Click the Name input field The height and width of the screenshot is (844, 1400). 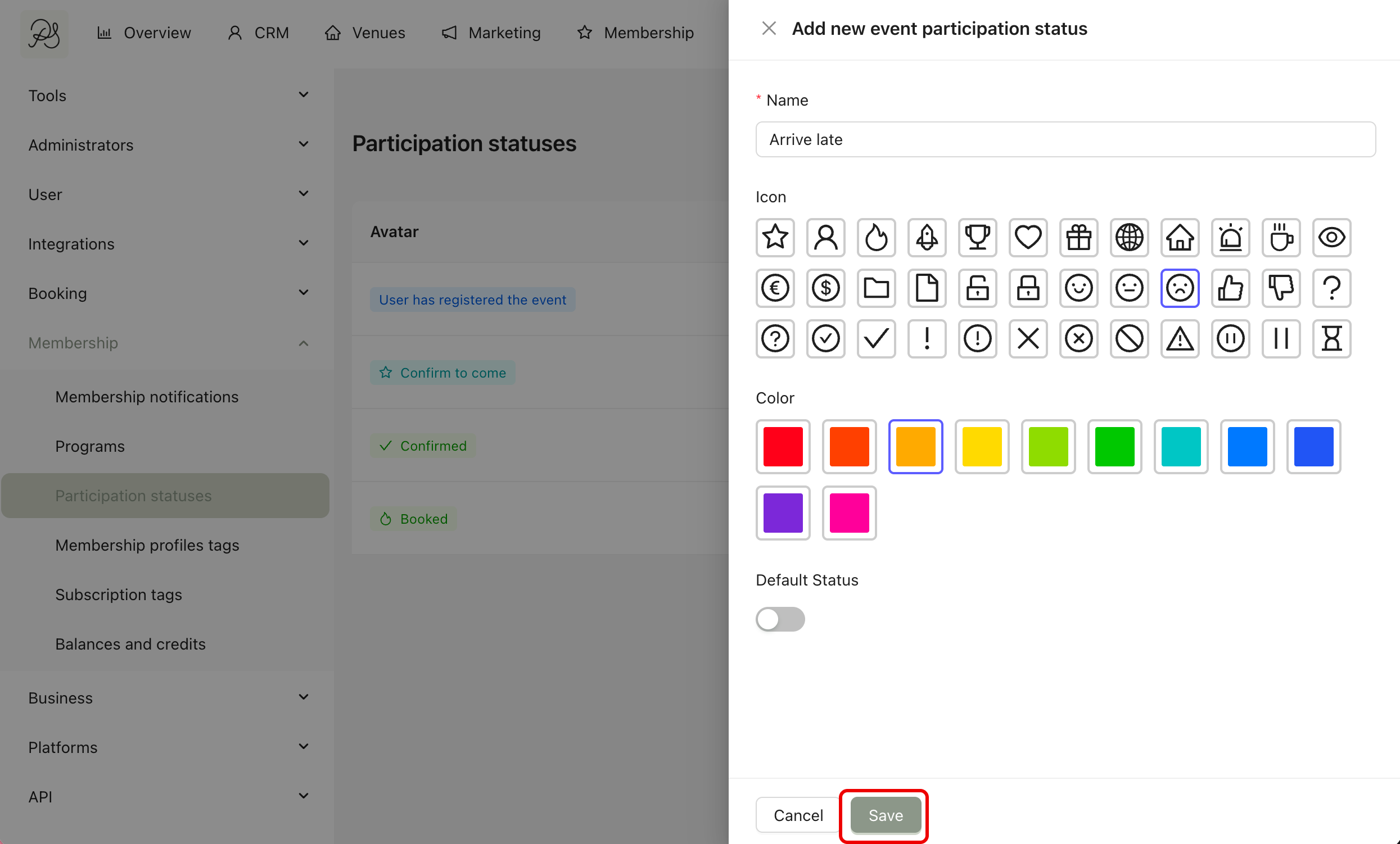pos(1065,139)
